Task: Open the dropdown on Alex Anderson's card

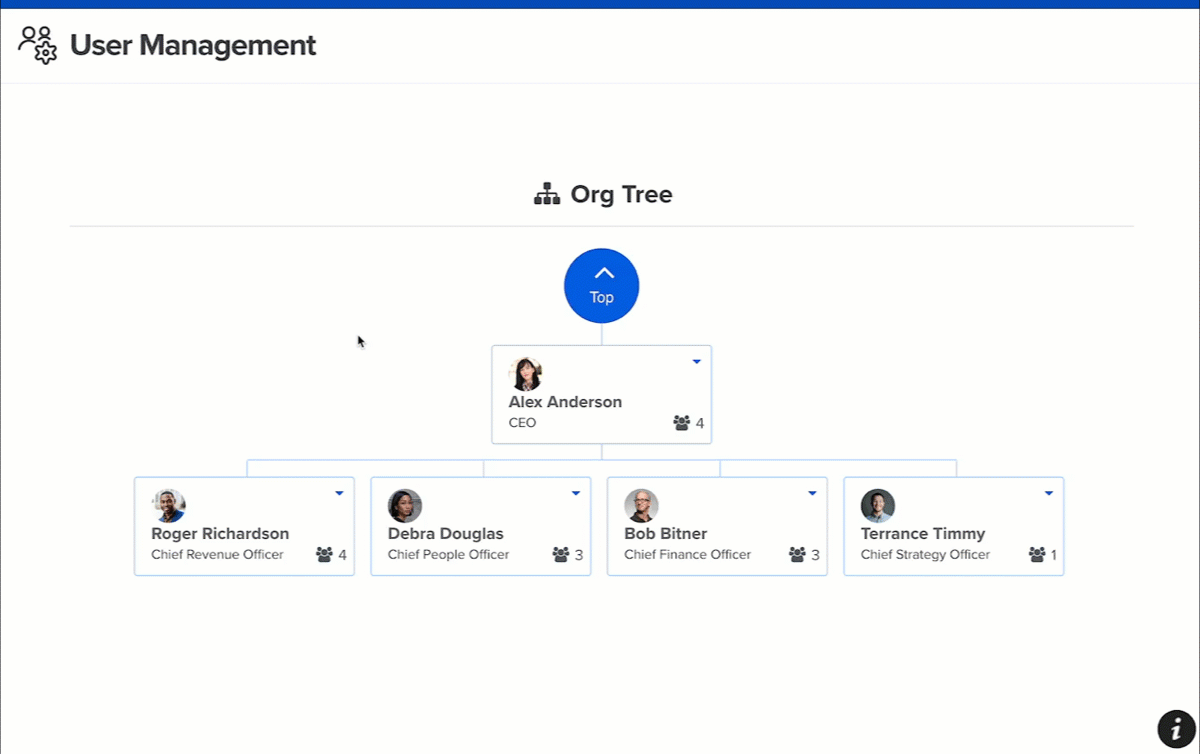Action: (696, 362)
